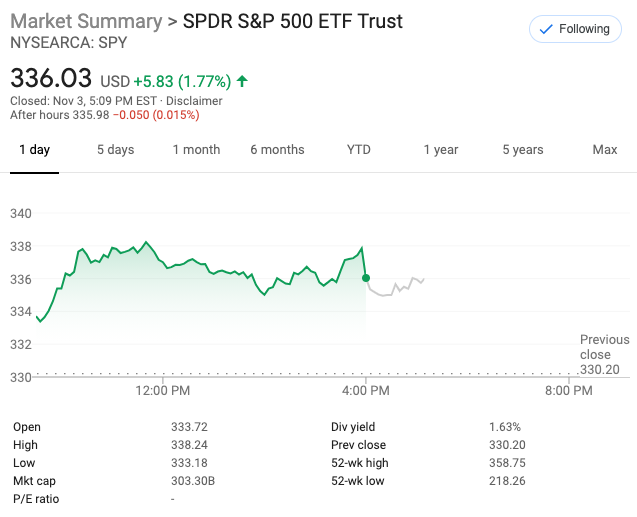Image resolution: width=637 pixels, height=517 pixels.
Task: Switch to the 5 days tab
Action: click(x=115, y=150)
